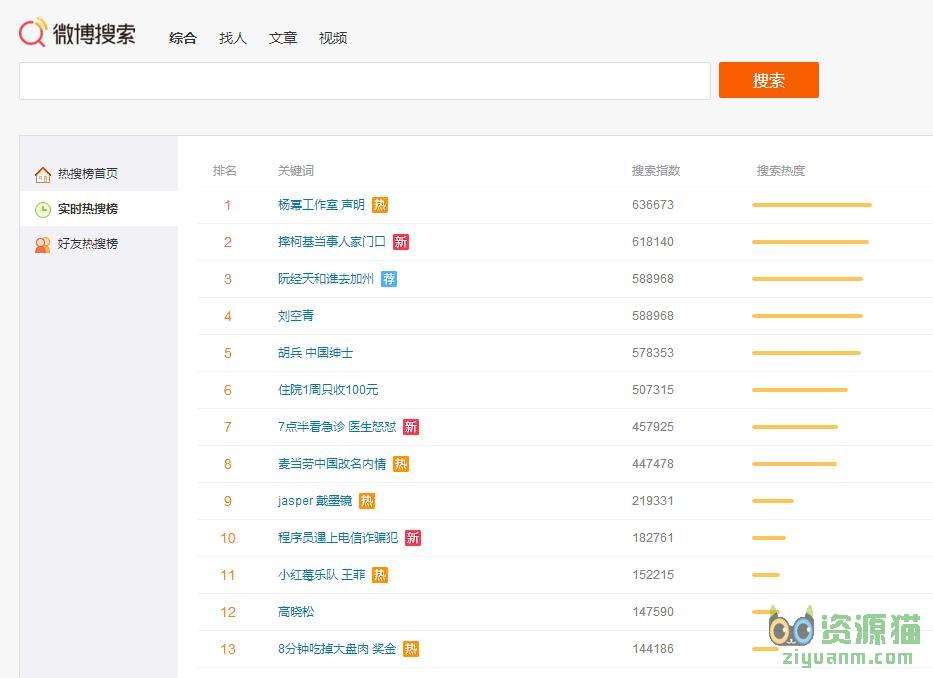Click rank number 5 beside 胡兵 中国绅士
This screenshot has height=678, width=933.
pos(227,353)
